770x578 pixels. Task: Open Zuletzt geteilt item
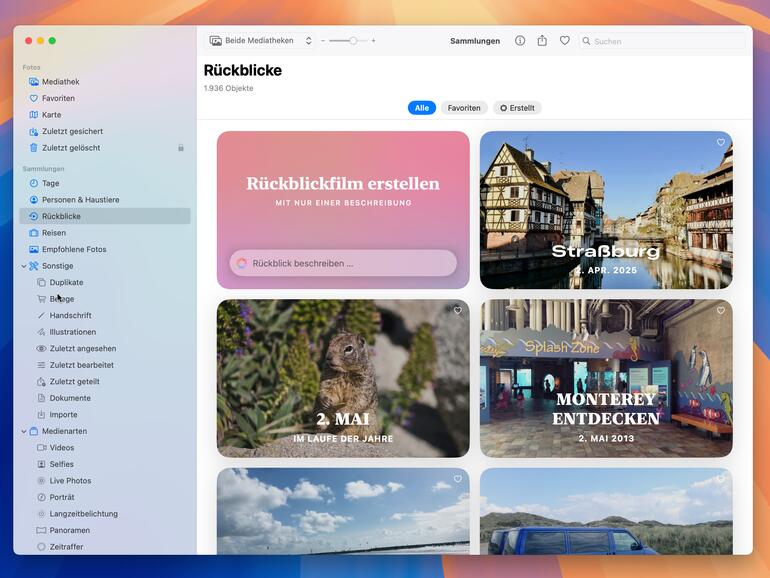click(104, 382)
